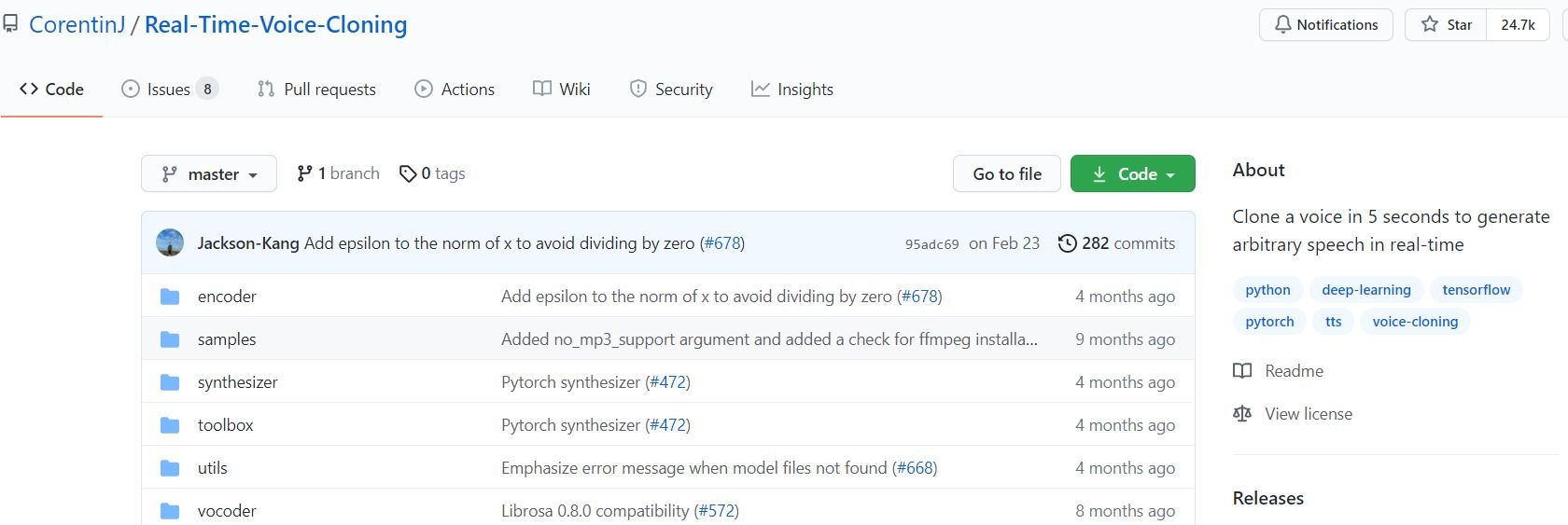Screen dimensions: 1568x525
Task: Open the Jackson-Kang author link
Action: pos(248,243)
